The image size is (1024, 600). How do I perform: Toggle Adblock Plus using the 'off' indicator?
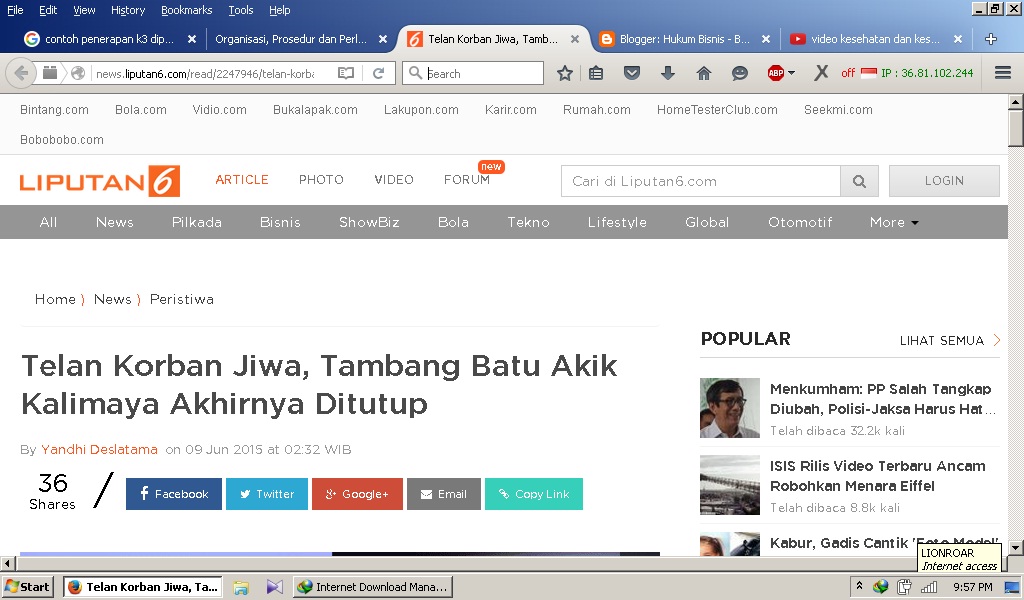851,73
